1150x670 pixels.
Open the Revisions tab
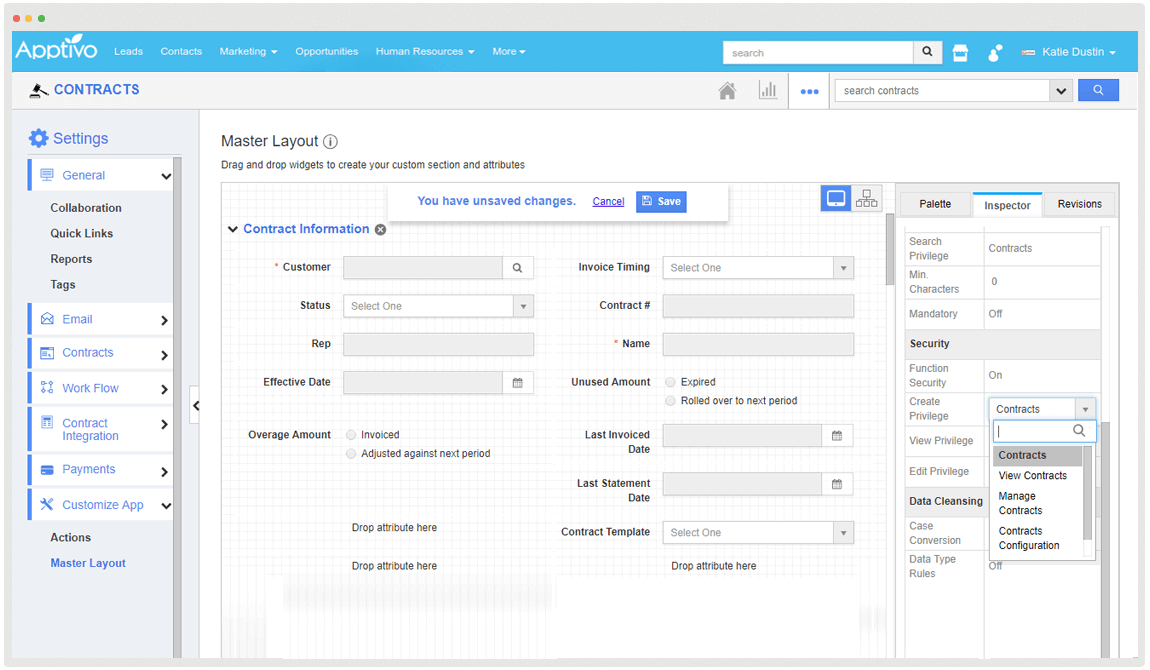(x=1079, y=204)
